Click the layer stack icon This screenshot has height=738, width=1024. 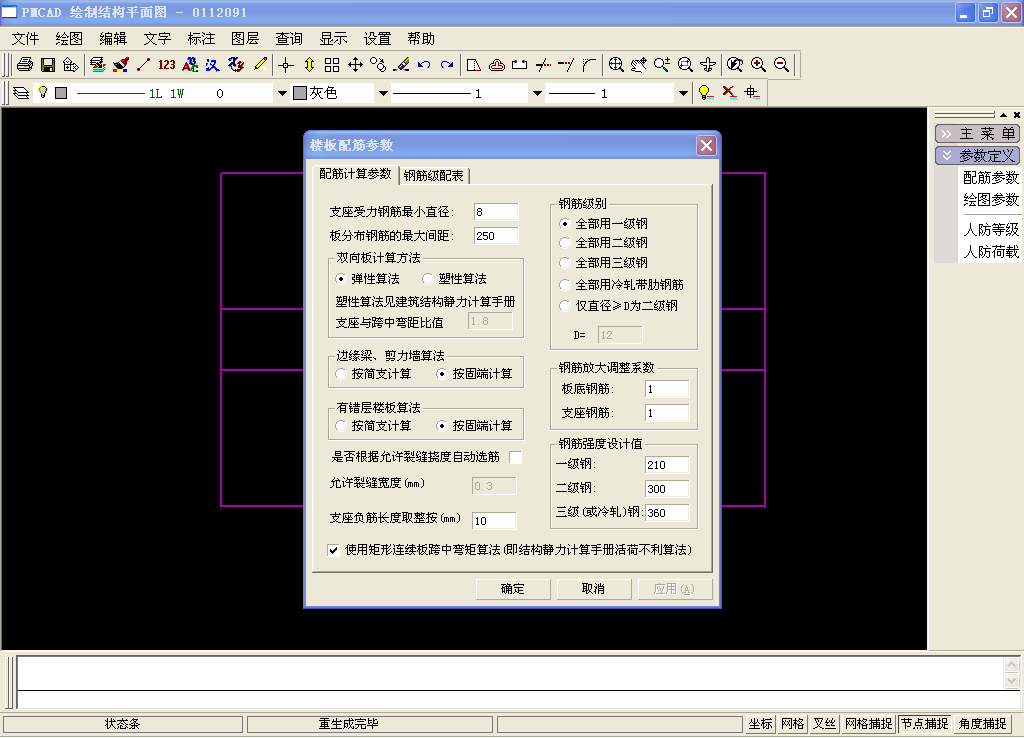click(x=22, y=93)
